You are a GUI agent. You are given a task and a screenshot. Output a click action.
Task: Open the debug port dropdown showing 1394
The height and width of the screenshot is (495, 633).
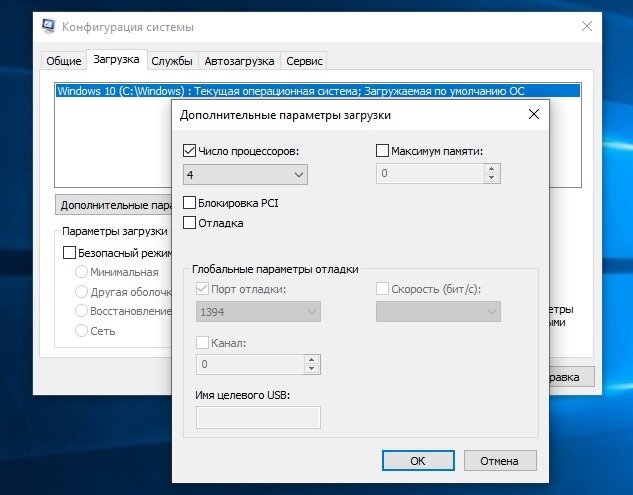click(x=258, y=312)
